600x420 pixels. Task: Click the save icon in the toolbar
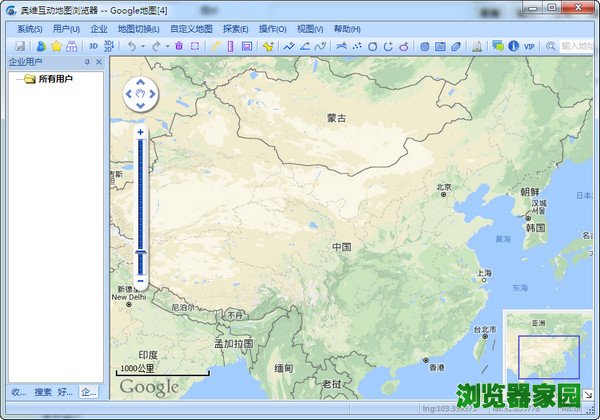coord(19,46)
